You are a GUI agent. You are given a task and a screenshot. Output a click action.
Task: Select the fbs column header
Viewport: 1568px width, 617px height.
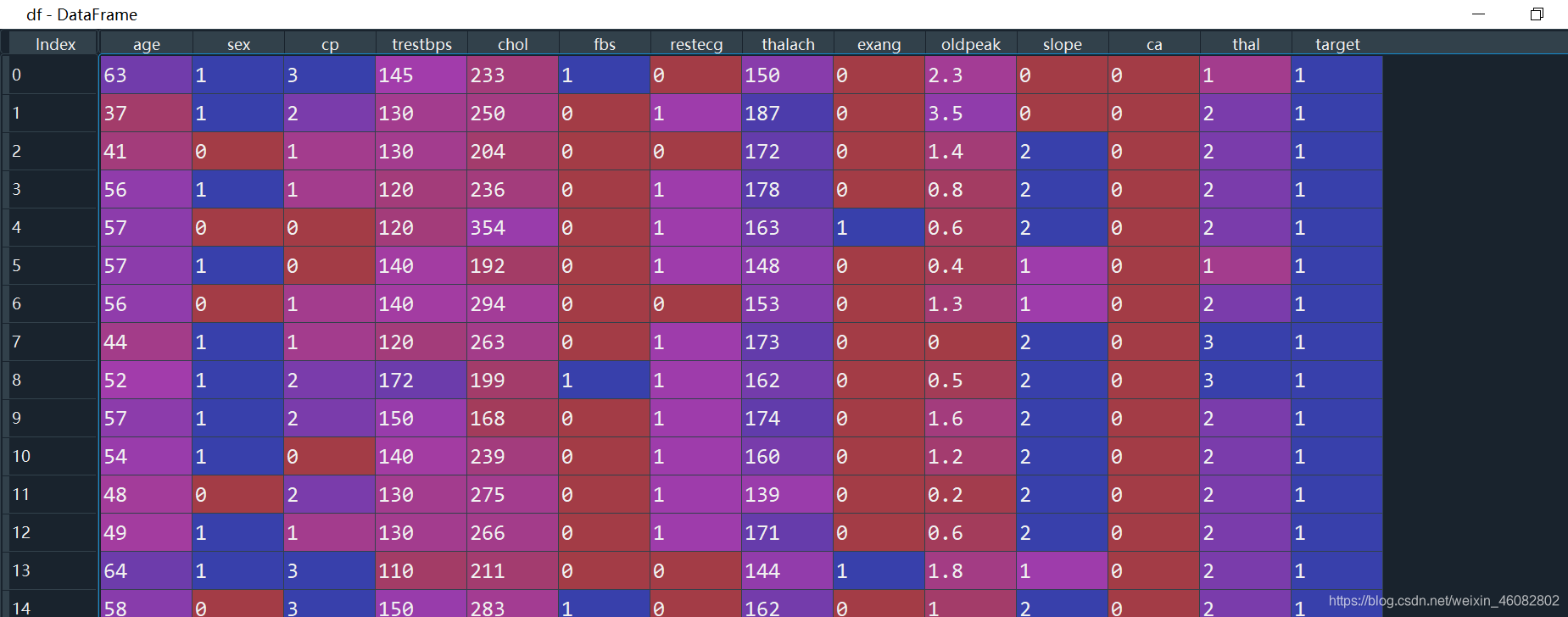[x=605, y=44]
